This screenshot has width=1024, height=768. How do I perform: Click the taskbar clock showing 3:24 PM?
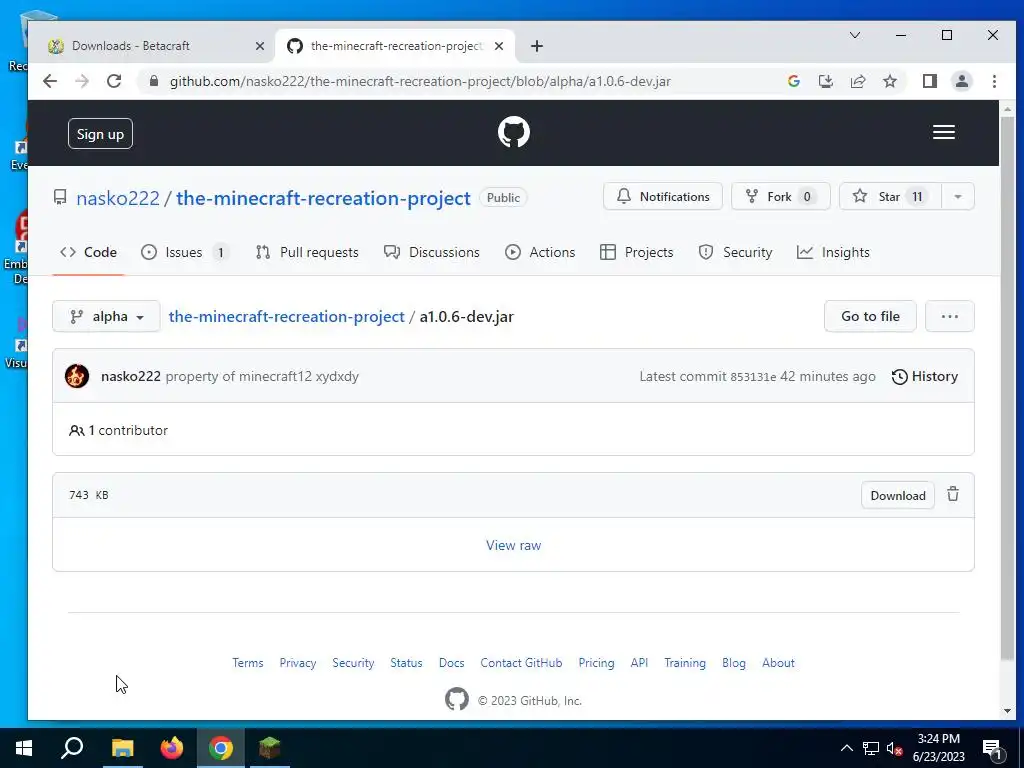938,748
